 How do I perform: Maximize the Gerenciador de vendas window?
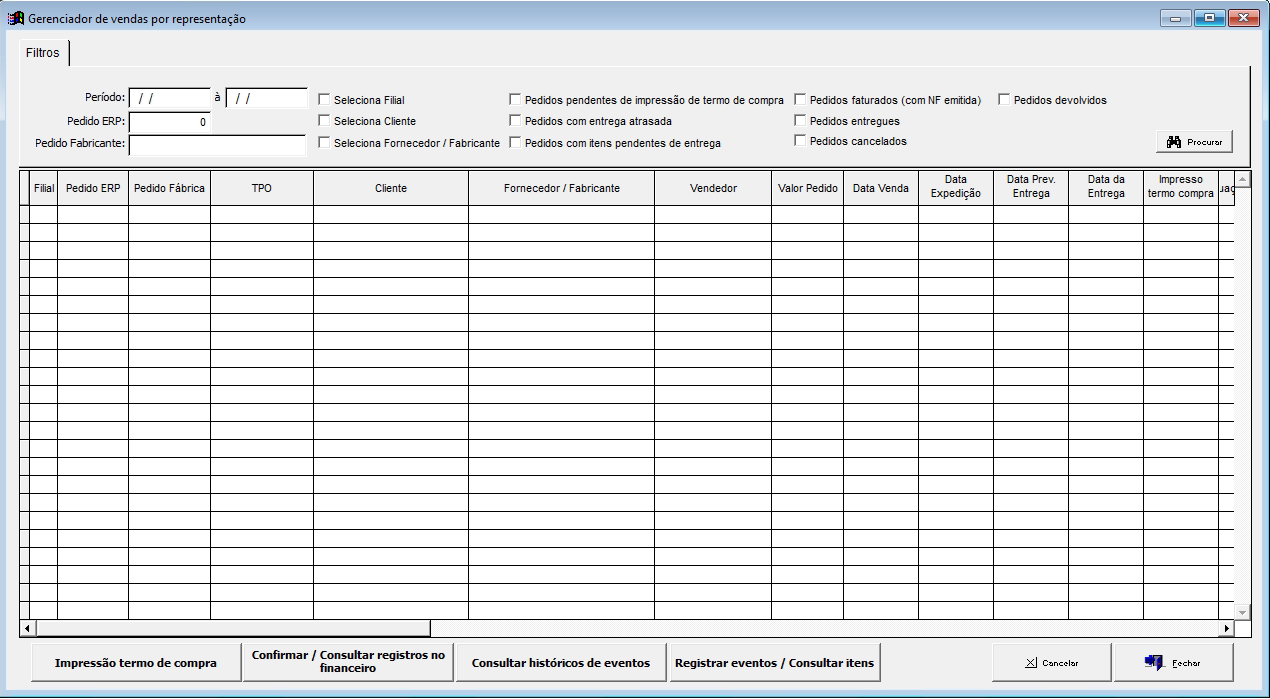tap(1209, 18)
